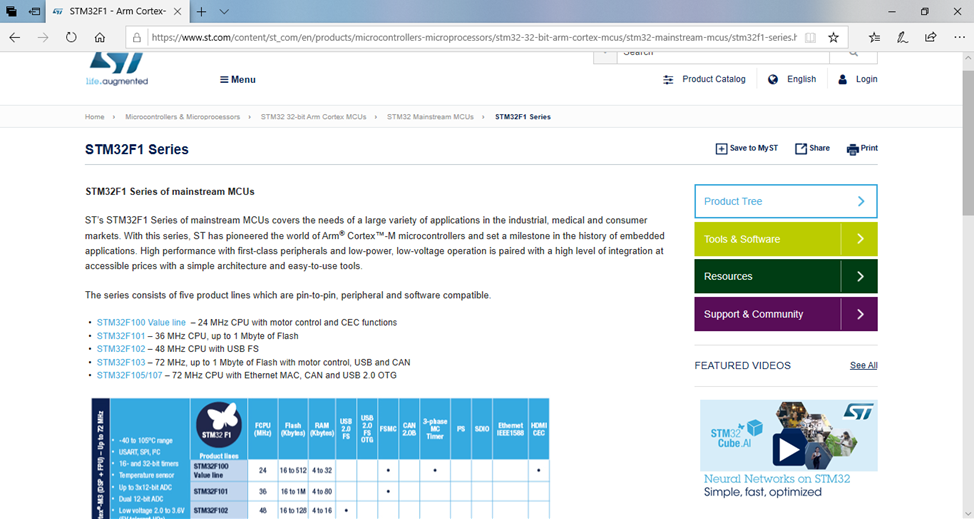The height and width of the screenshot is (519, 974).
Task: Click the set these tabs aside icon
Action: coord(35,11)
